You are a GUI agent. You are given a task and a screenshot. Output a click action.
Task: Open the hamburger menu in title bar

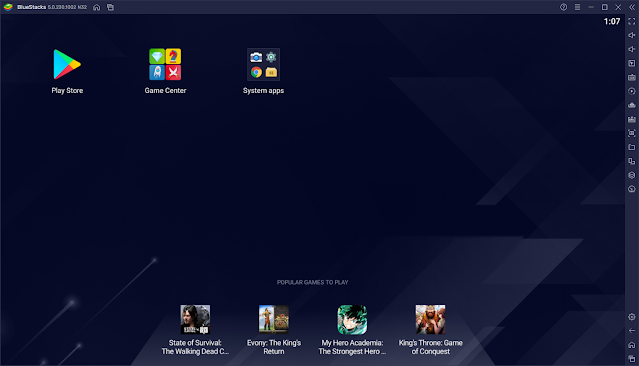(x=577, y=7)
